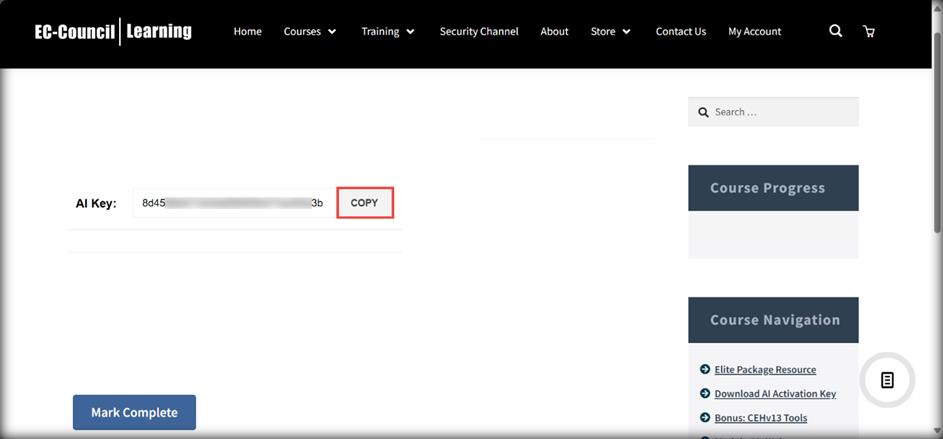The height and width of the screenshot is (439, 943).
Task: Click into the sidebar Search field
Action: 773,112
